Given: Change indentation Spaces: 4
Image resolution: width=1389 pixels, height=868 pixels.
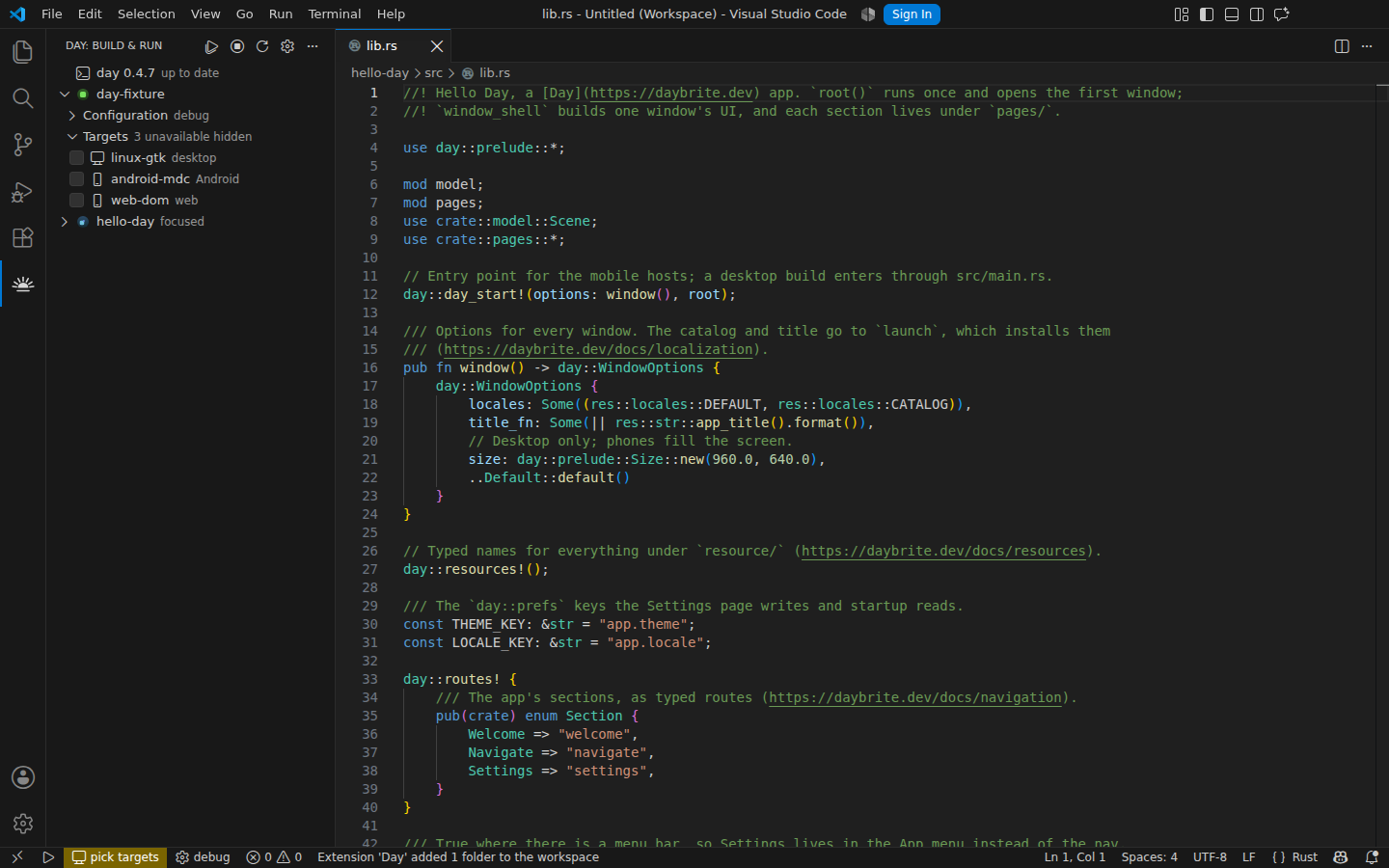Looking at the screenshot, I should click(x=1149, y=857).
